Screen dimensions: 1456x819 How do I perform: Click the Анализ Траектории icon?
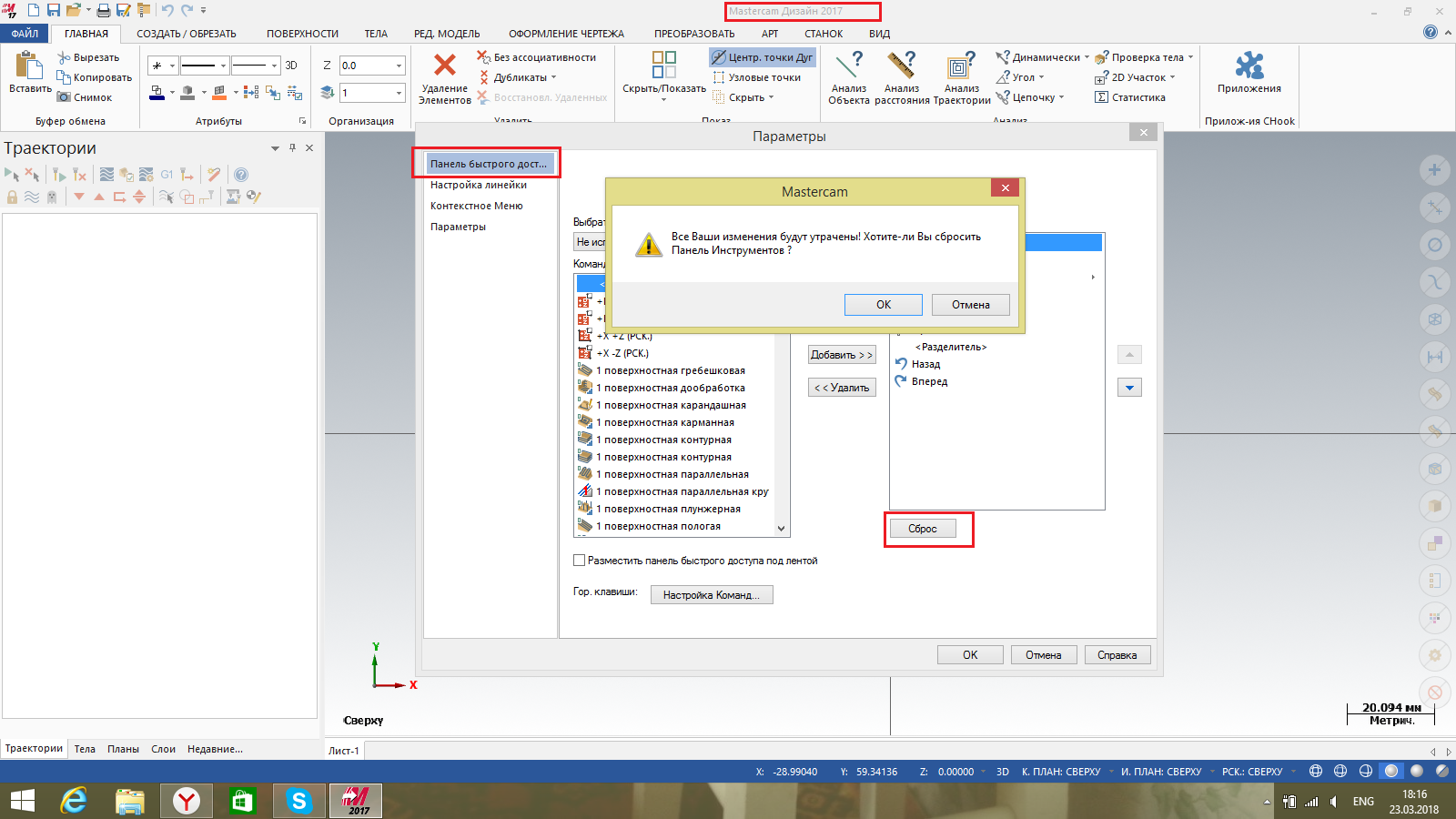[962, 65]
